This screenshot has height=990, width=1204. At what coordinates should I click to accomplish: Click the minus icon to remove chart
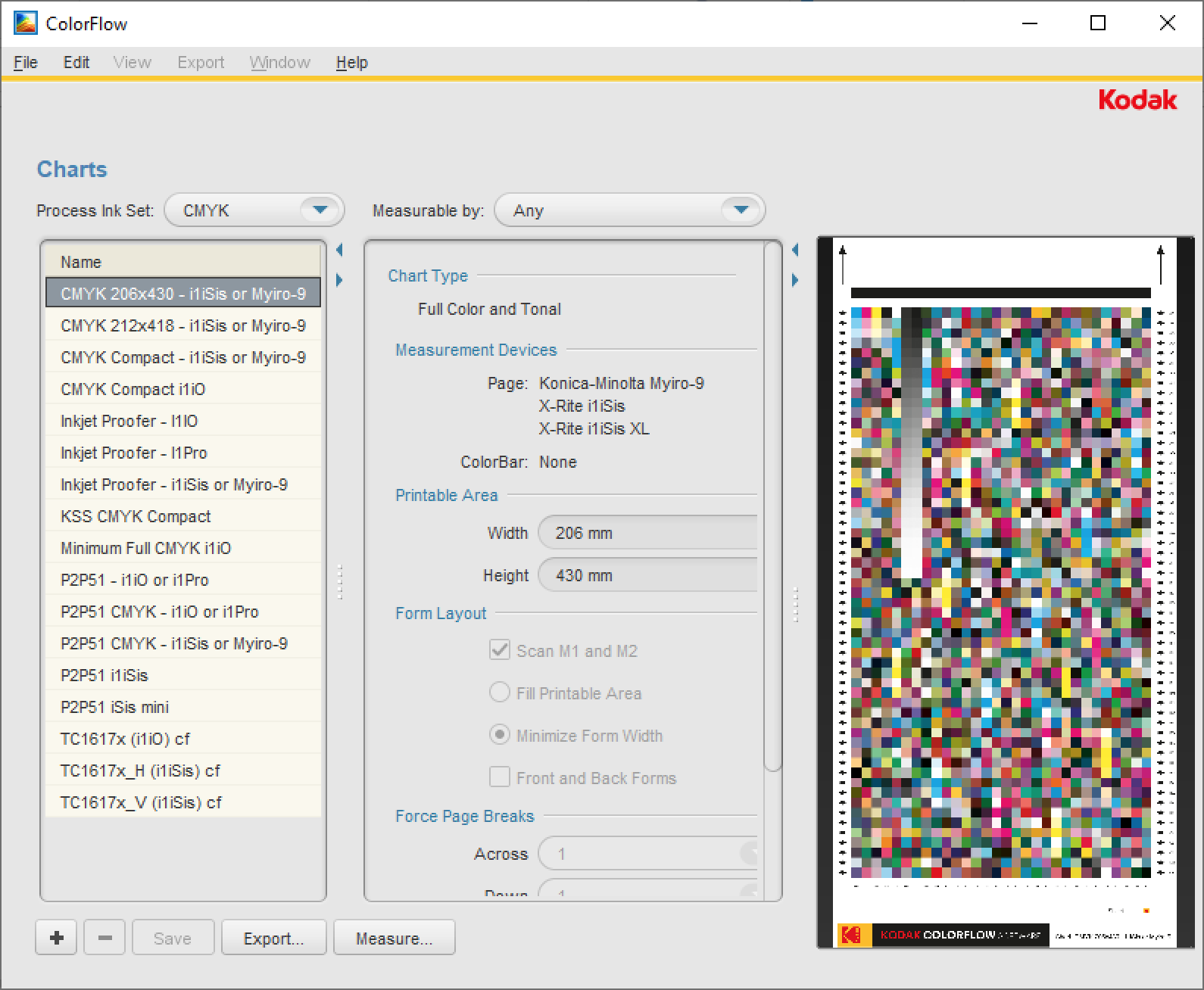pyautogui.click(x=105, y=938)
